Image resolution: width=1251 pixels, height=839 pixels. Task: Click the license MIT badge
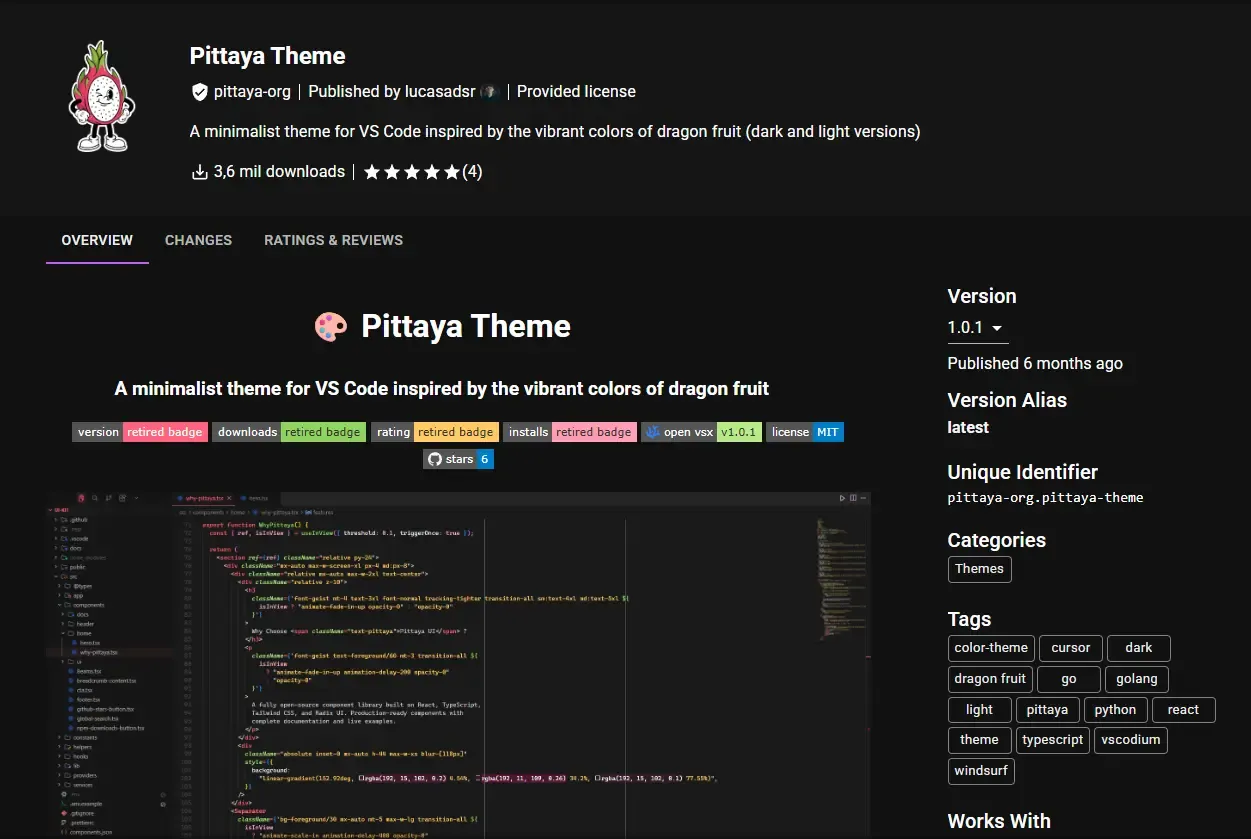click(x=805, y=432)
